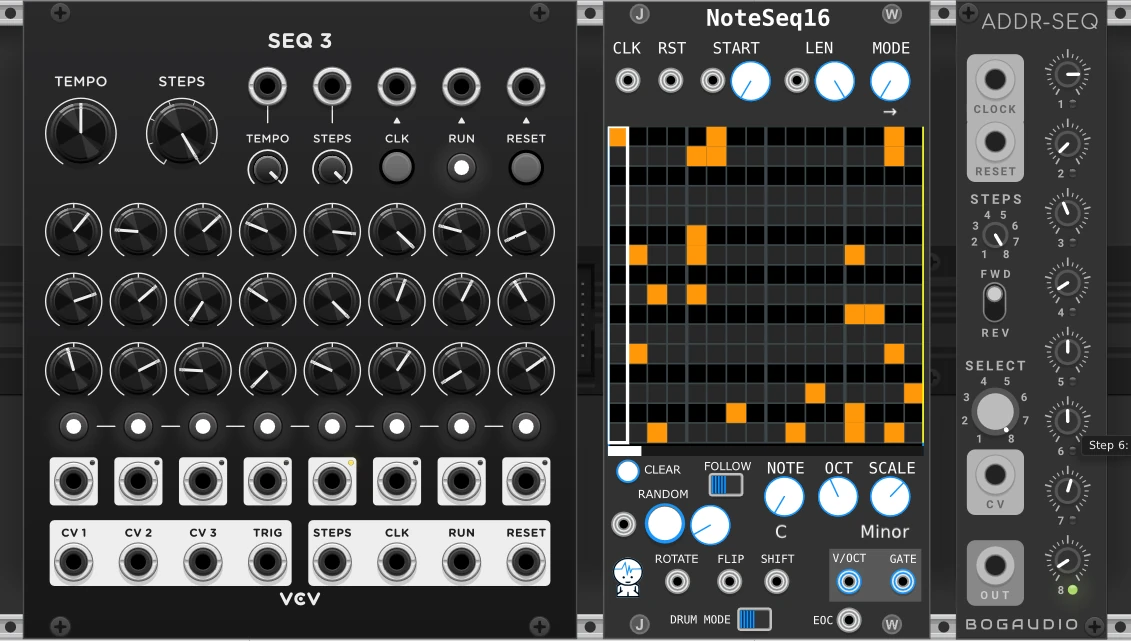
Task: Click the NoteSeq16 RANDOM button
Action: [664, 524]
